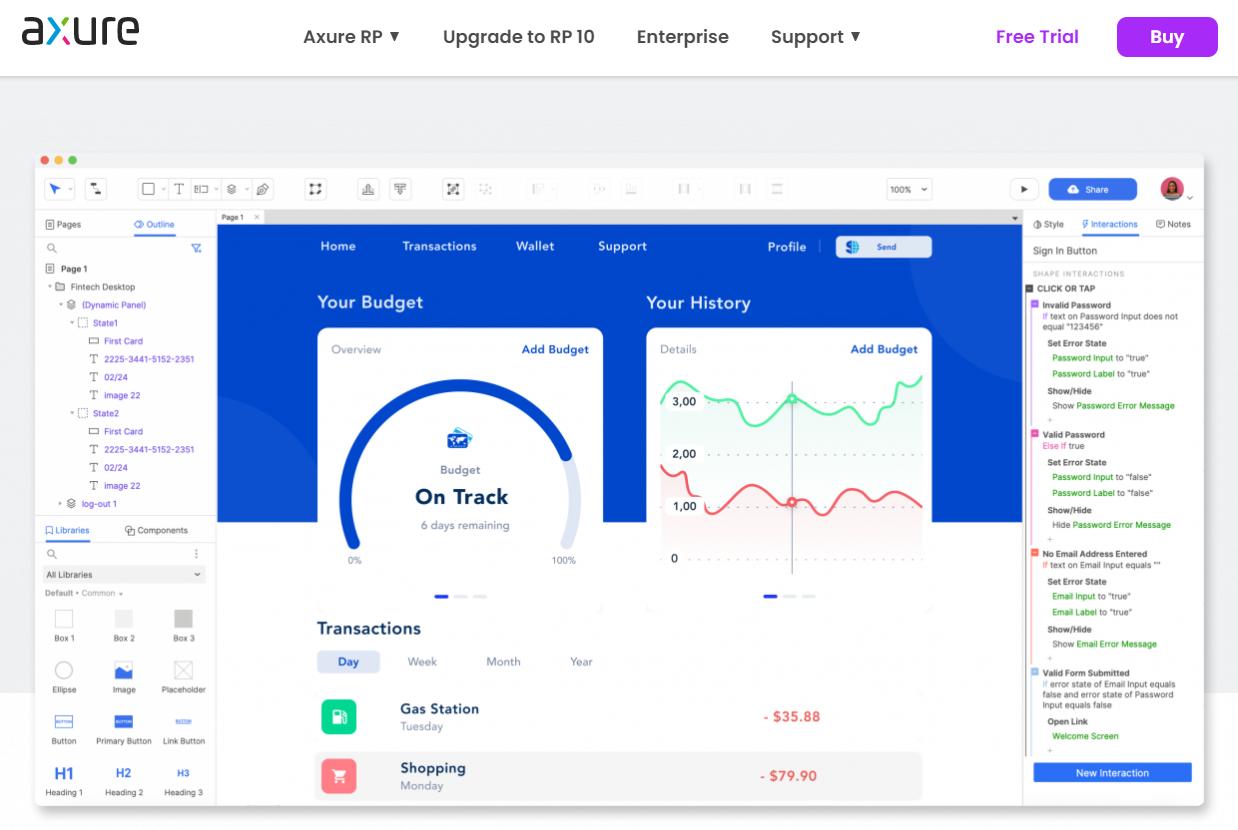Click the Preview play button

[1023, 189]
